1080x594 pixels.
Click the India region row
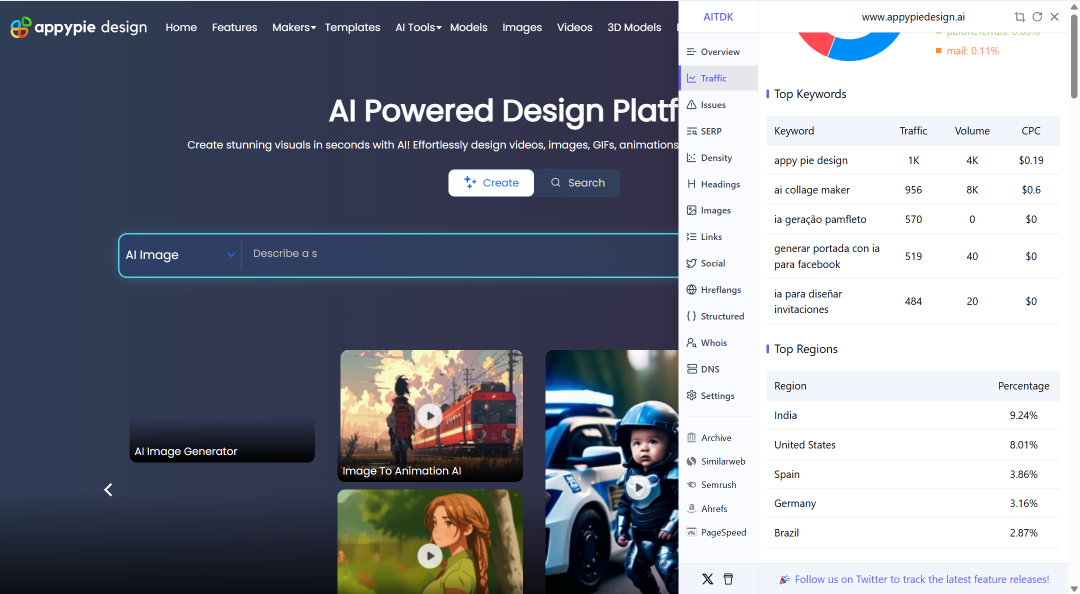pyautogui.click(x=913, y=416)
